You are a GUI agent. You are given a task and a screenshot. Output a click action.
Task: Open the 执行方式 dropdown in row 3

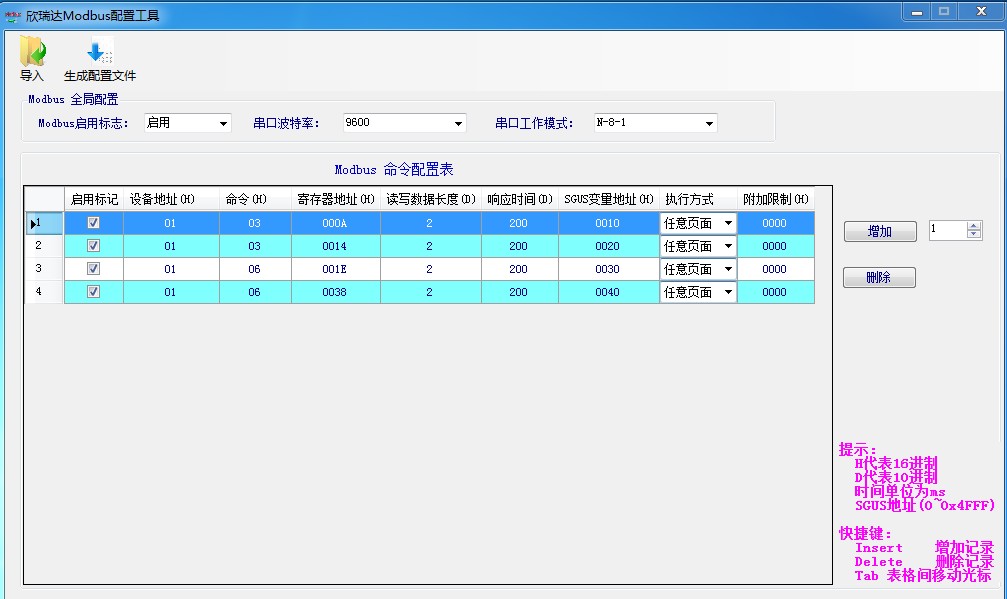(728, 269)
